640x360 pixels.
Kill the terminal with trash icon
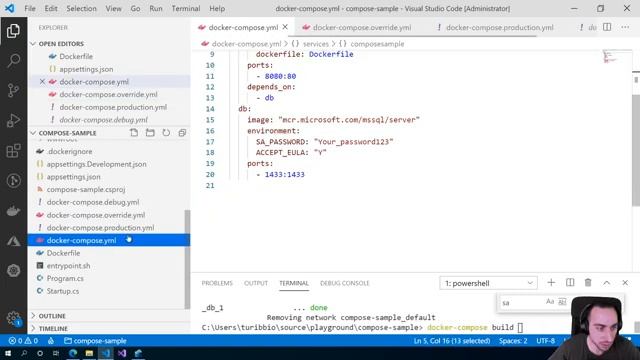click(x=588, y=282)
